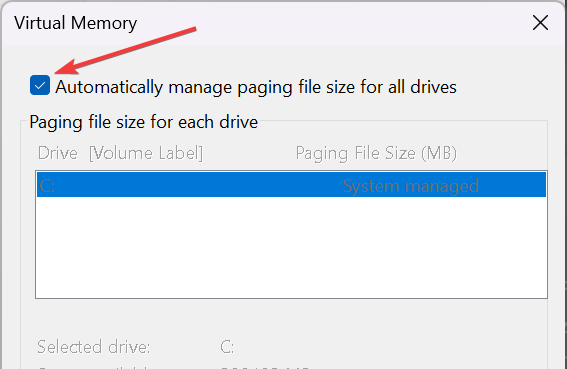This screenshot has height=369, width=567.
Task: Click the white checkmark inside the blue box
Action: click(x=40, y=86)
